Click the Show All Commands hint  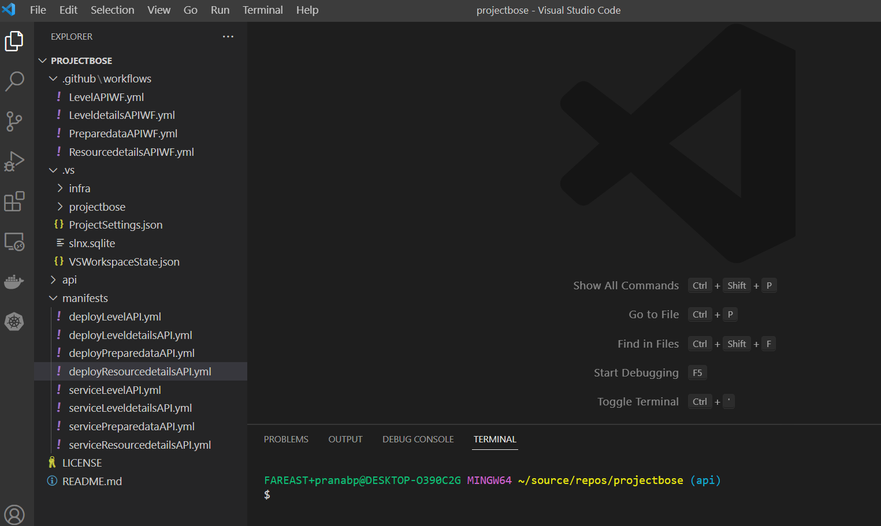tap(626, 285)
